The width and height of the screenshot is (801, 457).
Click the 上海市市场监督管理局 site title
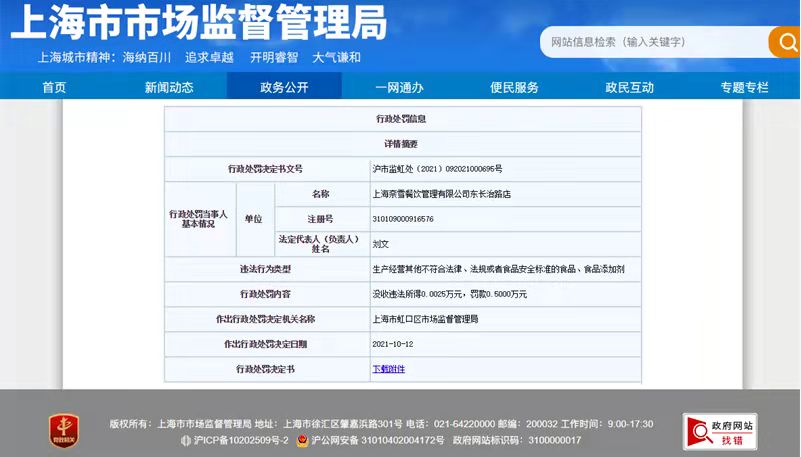click(199, 22)
